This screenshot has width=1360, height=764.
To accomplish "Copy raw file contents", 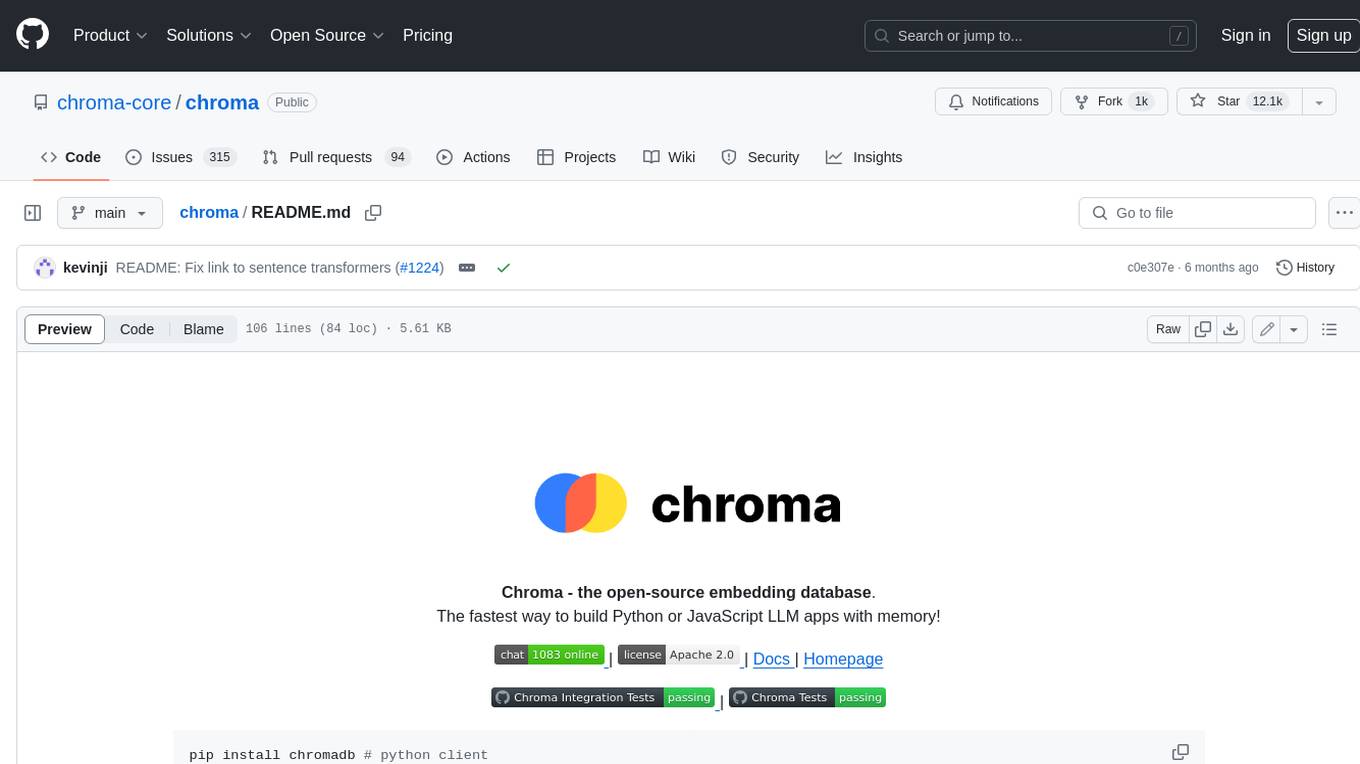I will click(1203, 329).
